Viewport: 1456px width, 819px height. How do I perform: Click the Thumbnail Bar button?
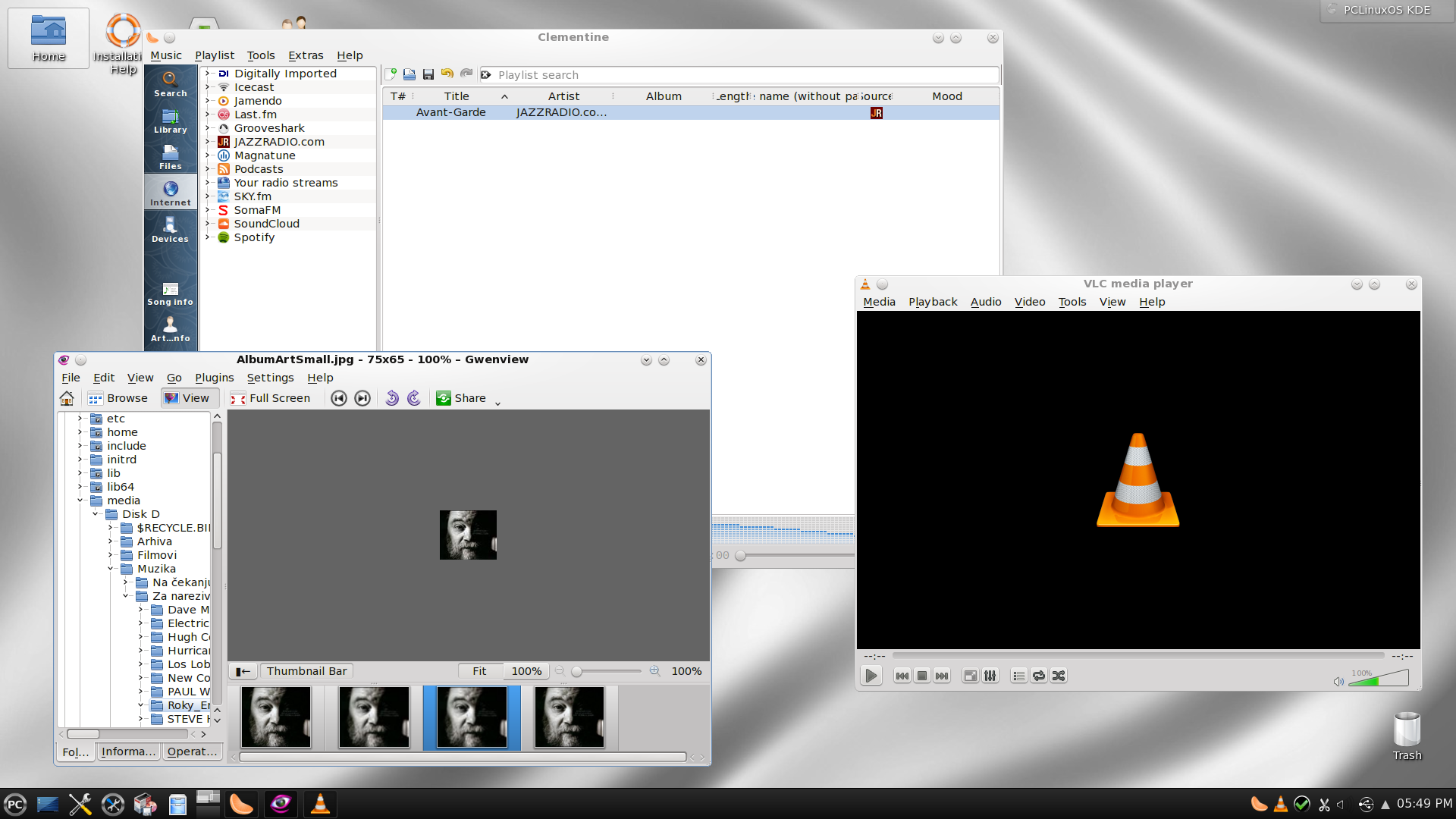(306, 671)
